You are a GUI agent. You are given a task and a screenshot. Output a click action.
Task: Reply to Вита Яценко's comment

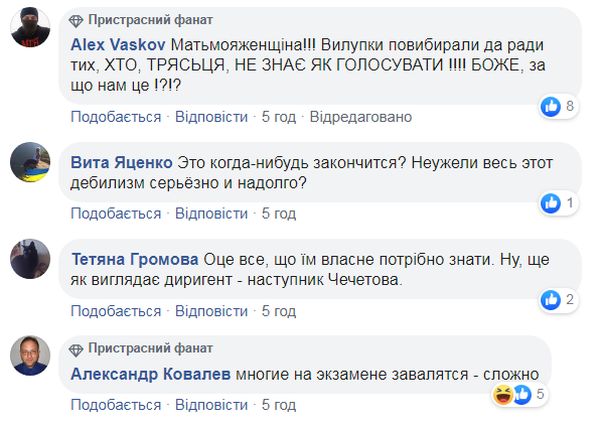[x=211, y=213]
